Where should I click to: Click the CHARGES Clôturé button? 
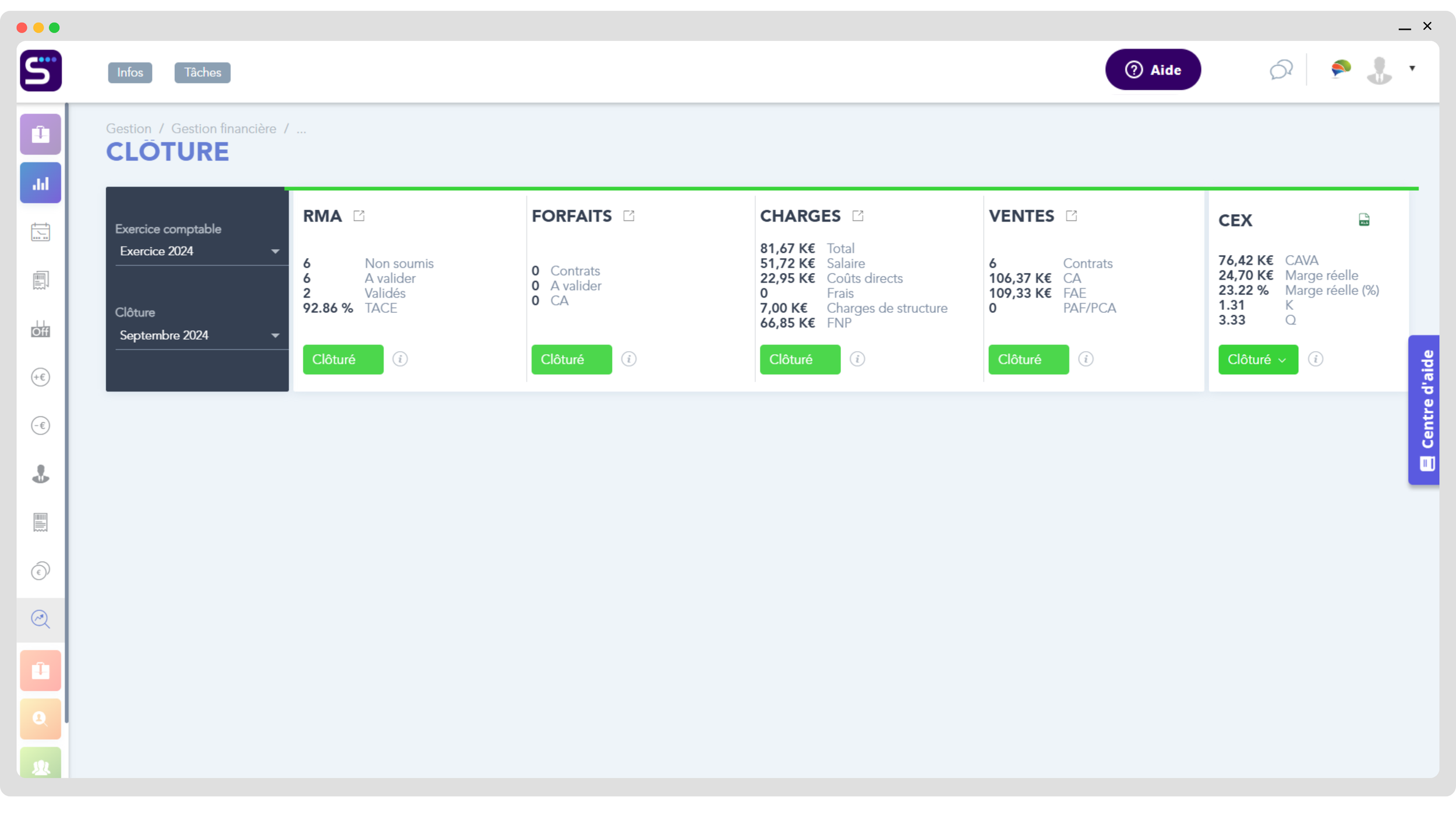[x=800, y=359]
